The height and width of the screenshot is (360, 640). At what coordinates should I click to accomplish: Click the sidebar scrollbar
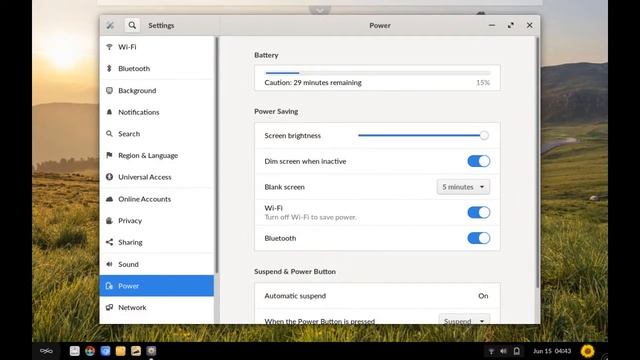[217, 155]
